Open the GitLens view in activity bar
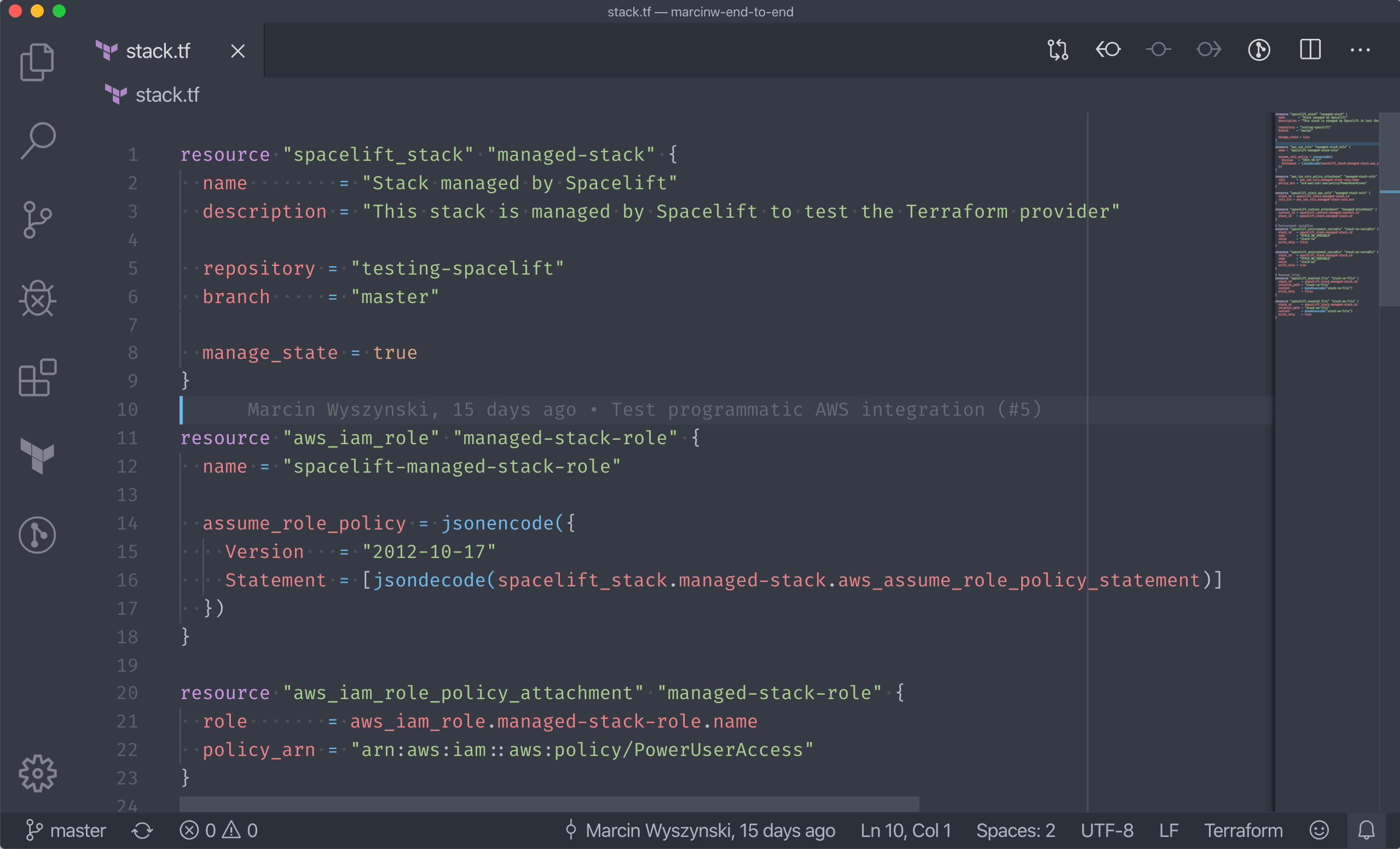1400x849 pixels. [x=38, y=534]
